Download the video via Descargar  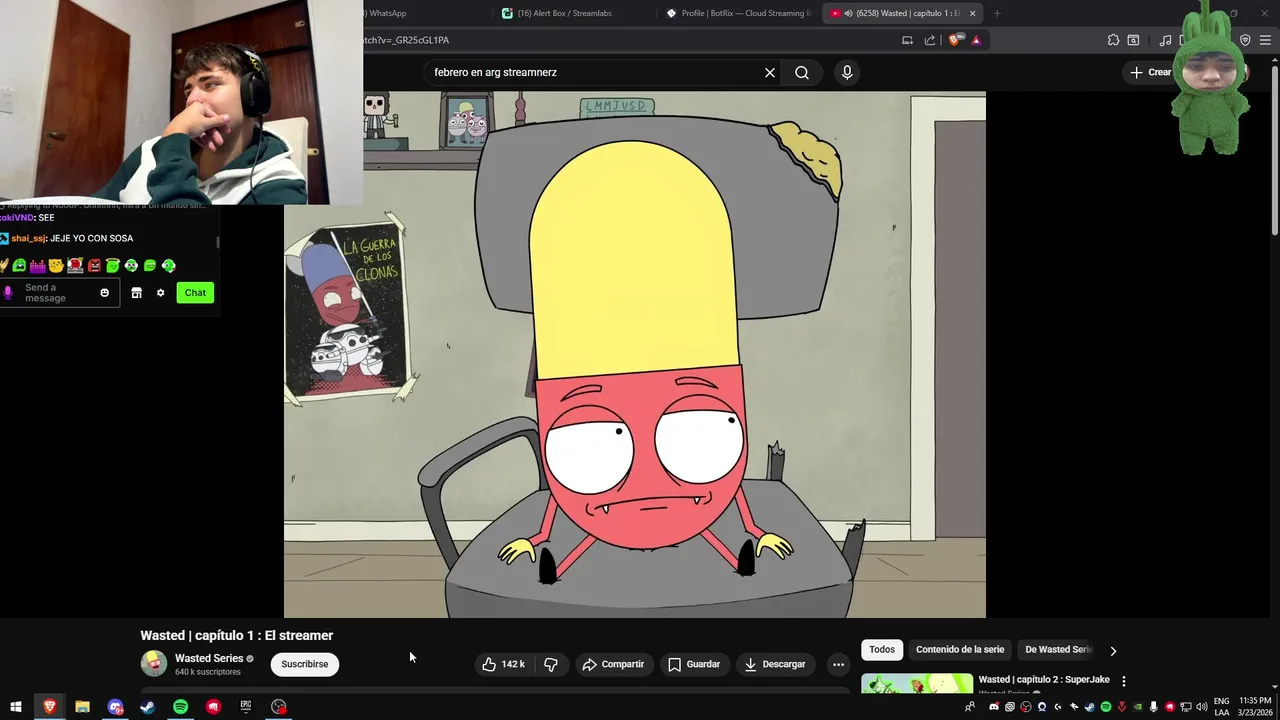click(775, 664)
